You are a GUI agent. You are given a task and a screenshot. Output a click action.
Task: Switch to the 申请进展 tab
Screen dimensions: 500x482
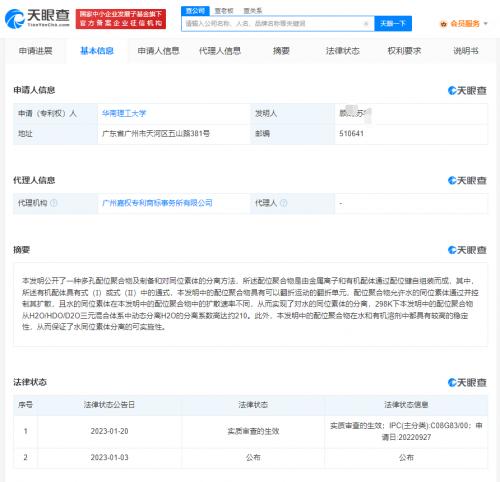(36, 51)
